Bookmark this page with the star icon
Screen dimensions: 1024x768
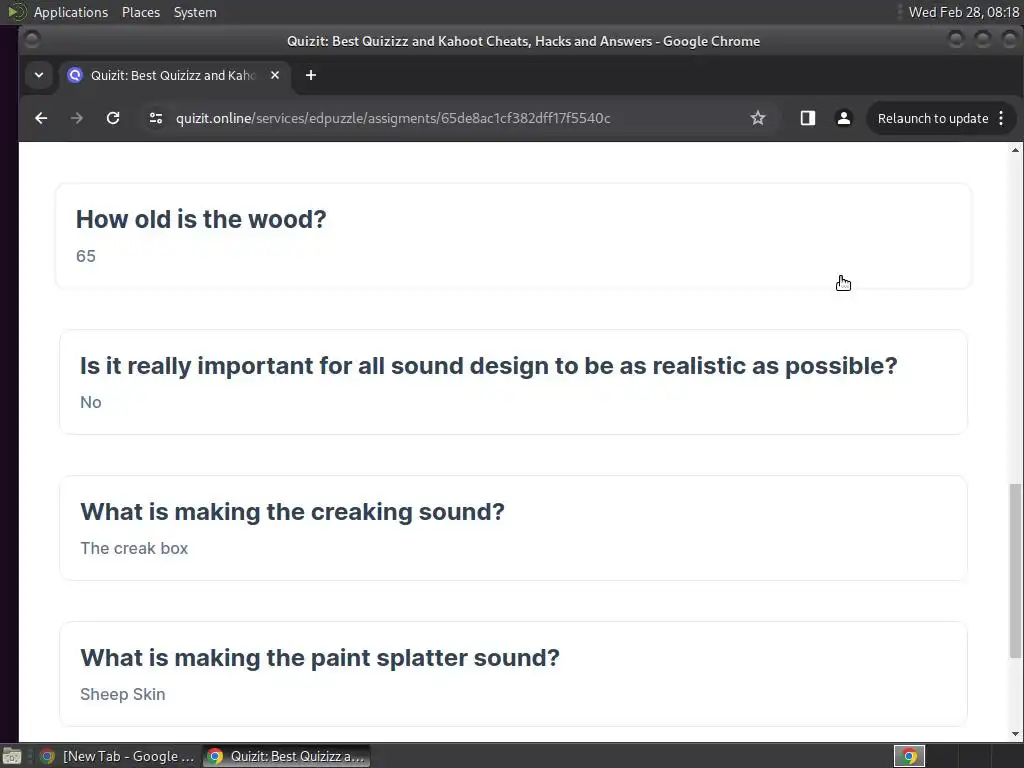tap(758, 118)
